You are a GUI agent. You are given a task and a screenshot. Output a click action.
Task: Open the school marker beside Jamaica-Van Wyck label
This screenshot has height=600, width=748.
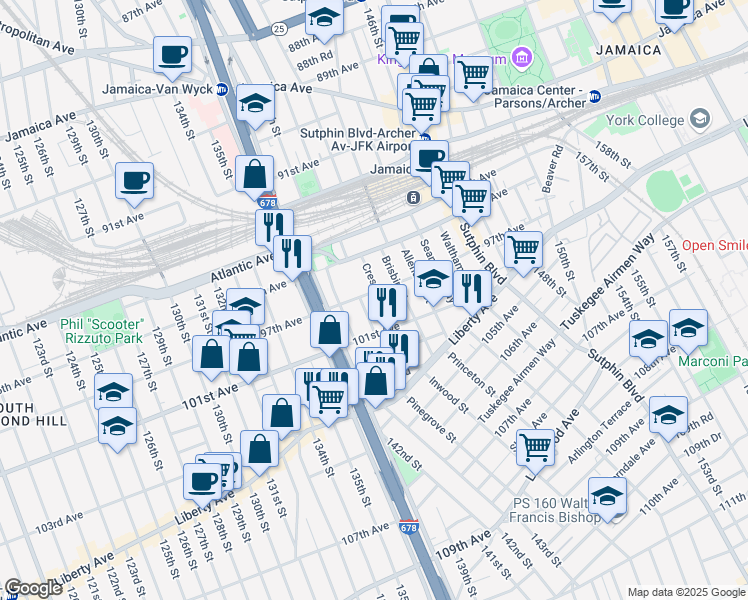(255, 104)
